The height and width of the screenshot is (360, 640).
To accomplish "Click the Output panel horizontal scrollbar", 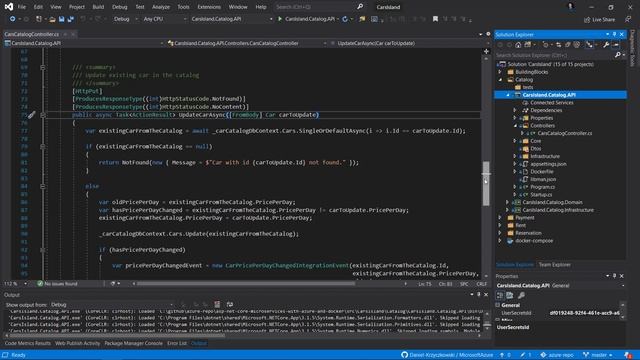I will tap(118, 336).
